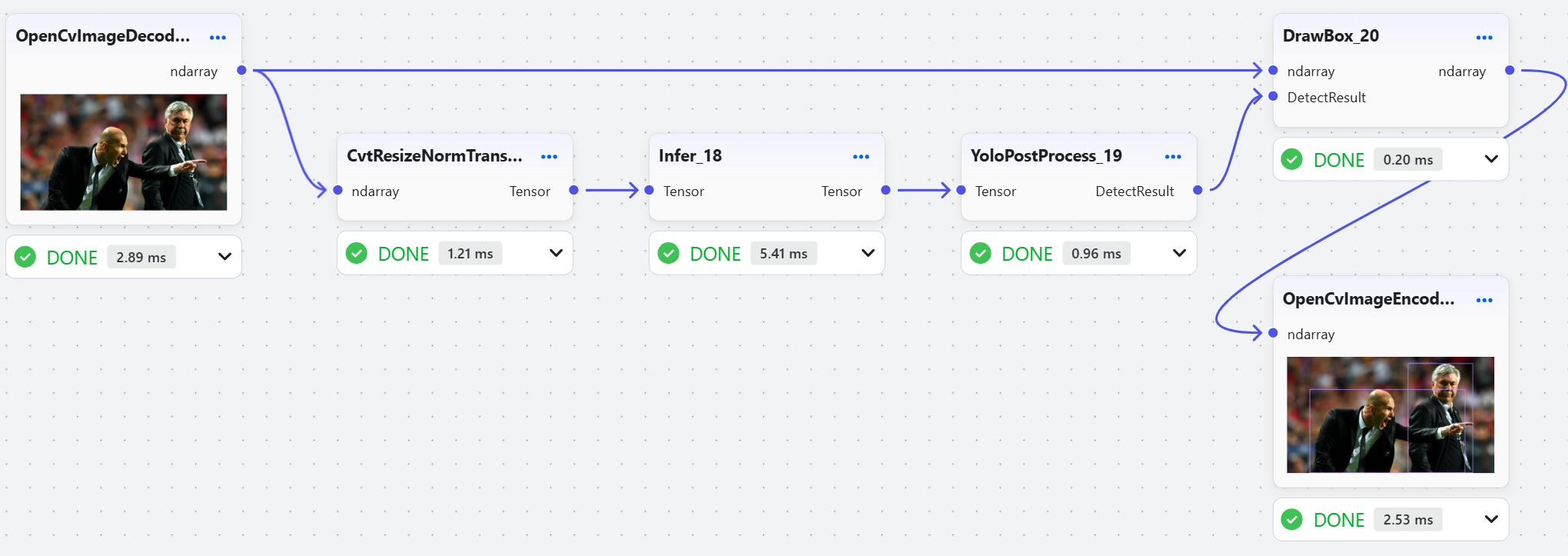Open the YoloPostProcess_19 node ellipsis menu
1568x556 pixels.
pyautogui.click(x=1173, y=157)
